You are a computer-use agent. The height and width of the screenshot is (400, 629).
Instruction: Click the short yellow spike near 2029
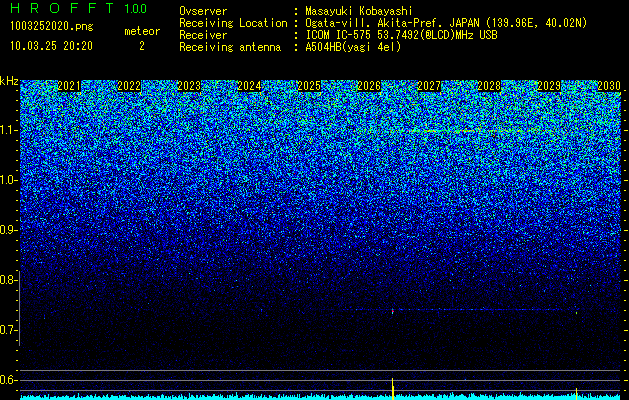click(x=576, y=393)
